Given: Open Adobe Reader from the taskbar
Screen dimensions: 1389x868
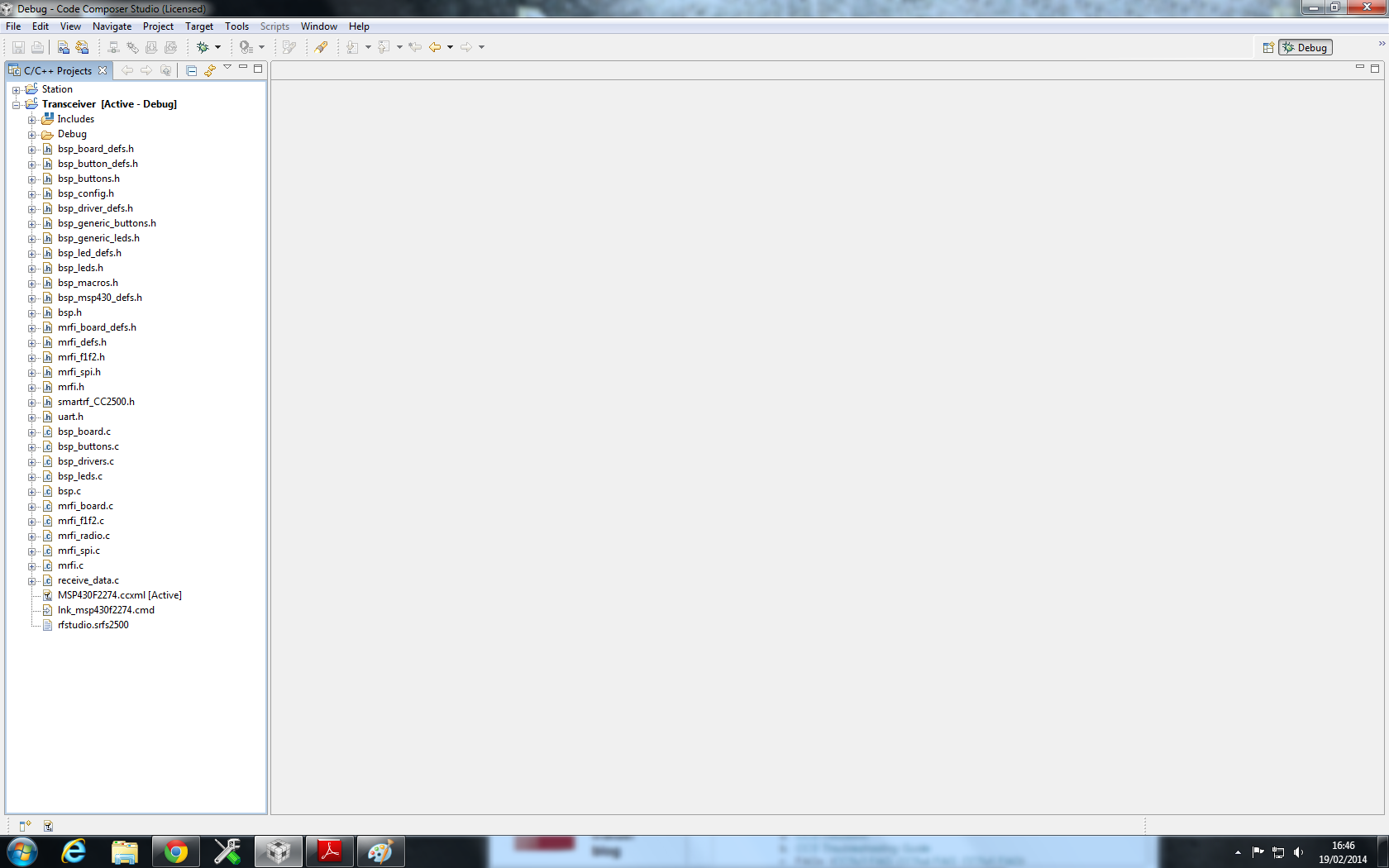Looking at the screenshot, I should click(330, 851).
